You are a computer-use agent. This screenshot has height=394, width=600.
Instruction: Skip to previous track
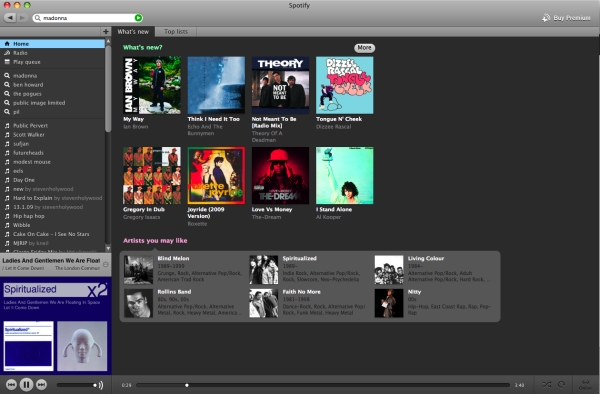[11, 384]
